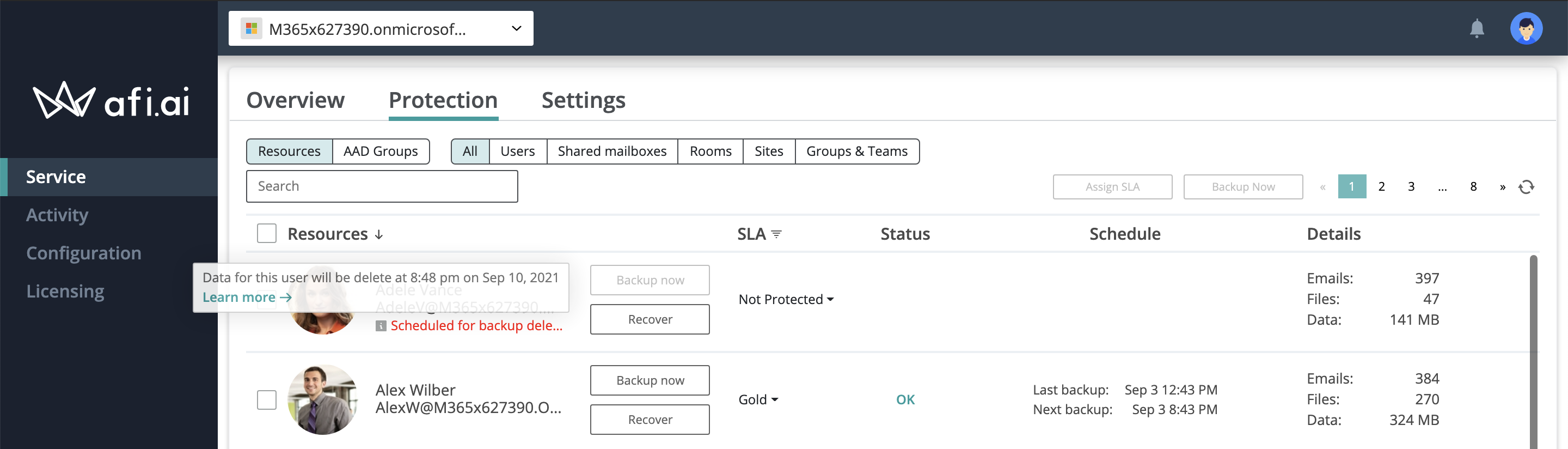Click Last backup Sep 3 12:43 PM

click(1124, 391)
